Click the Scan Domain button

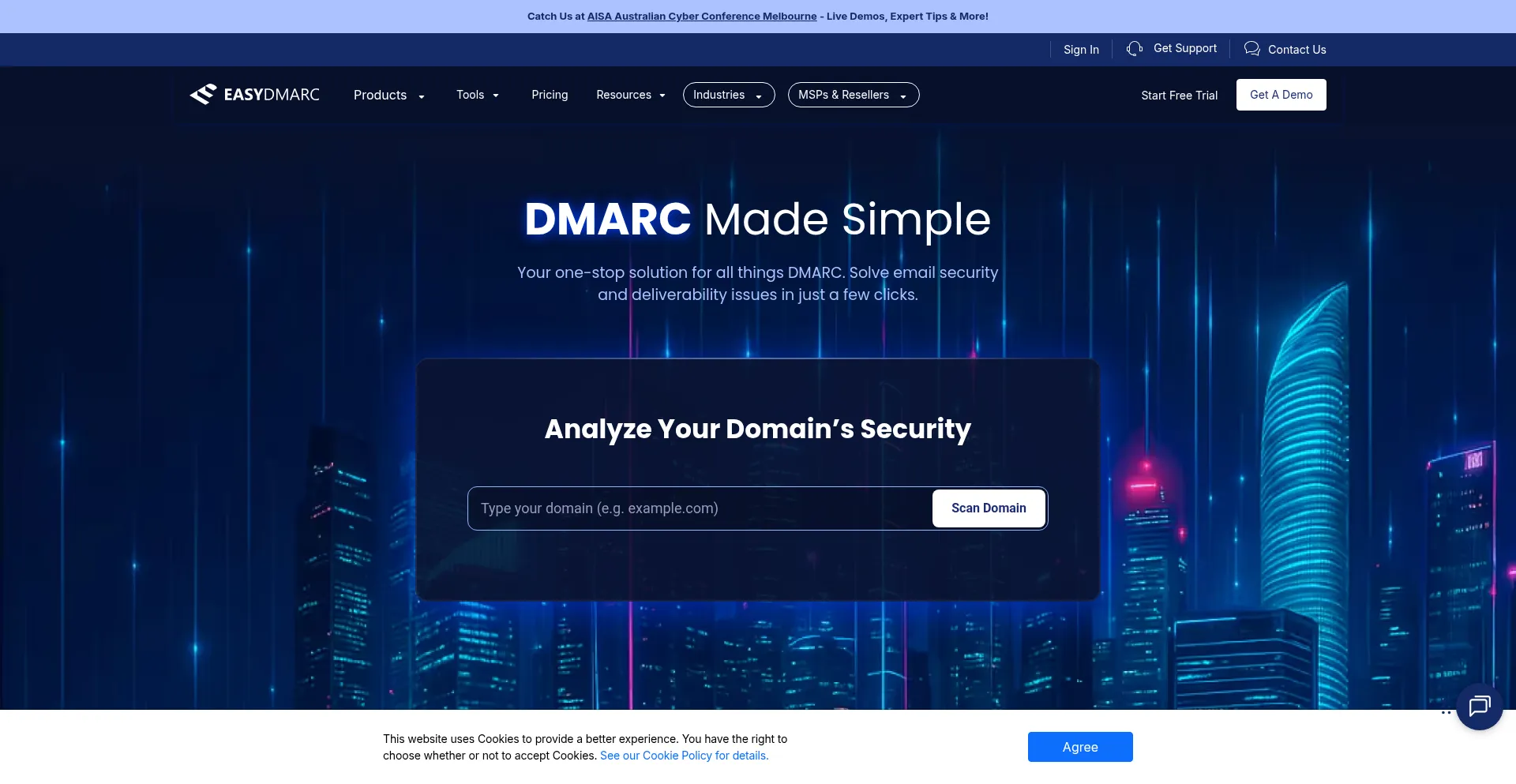tap(988, 508)
